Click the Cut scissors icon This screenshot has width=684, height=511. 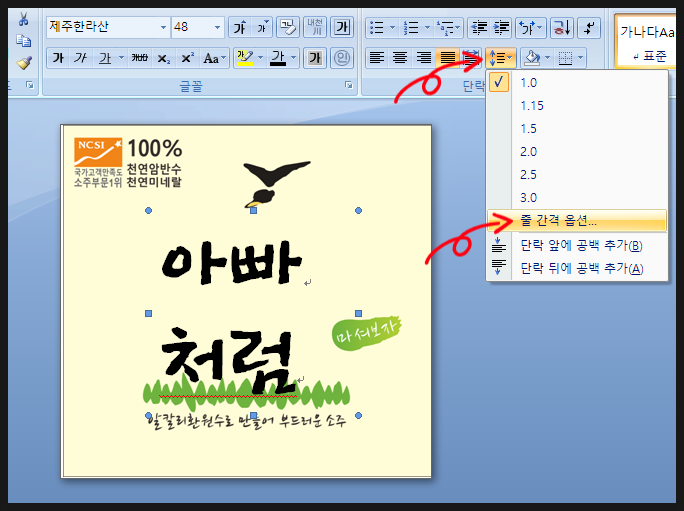point(24,19)
